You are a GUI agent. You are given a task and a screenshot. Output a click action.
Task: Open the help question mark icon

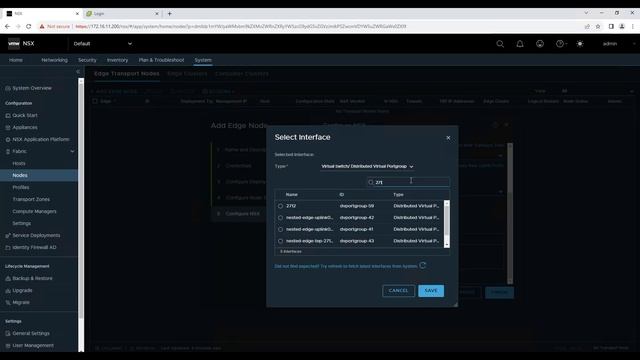coord(560,44)
